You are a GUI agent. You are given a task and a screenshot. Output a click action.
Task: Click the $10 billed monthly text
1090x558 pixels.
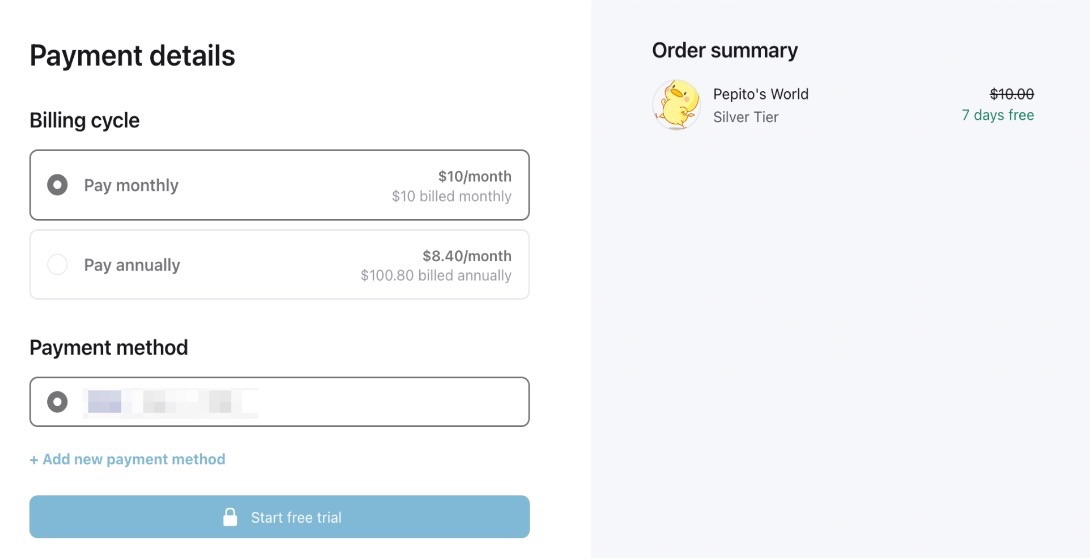(x=451, y=196)
